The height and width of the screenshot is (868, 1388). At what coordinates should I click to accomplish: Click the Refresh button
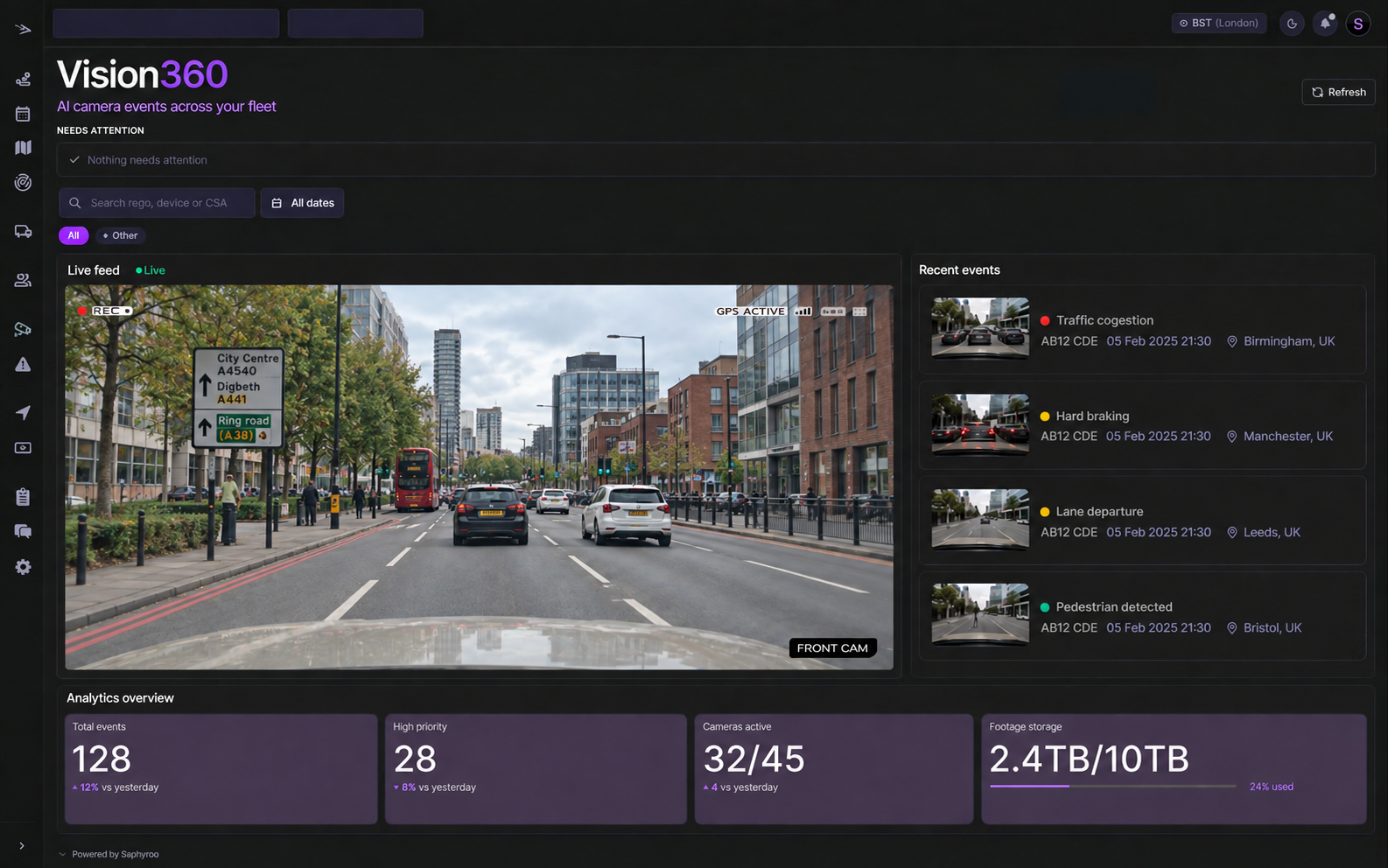(x=1339, y=92)
